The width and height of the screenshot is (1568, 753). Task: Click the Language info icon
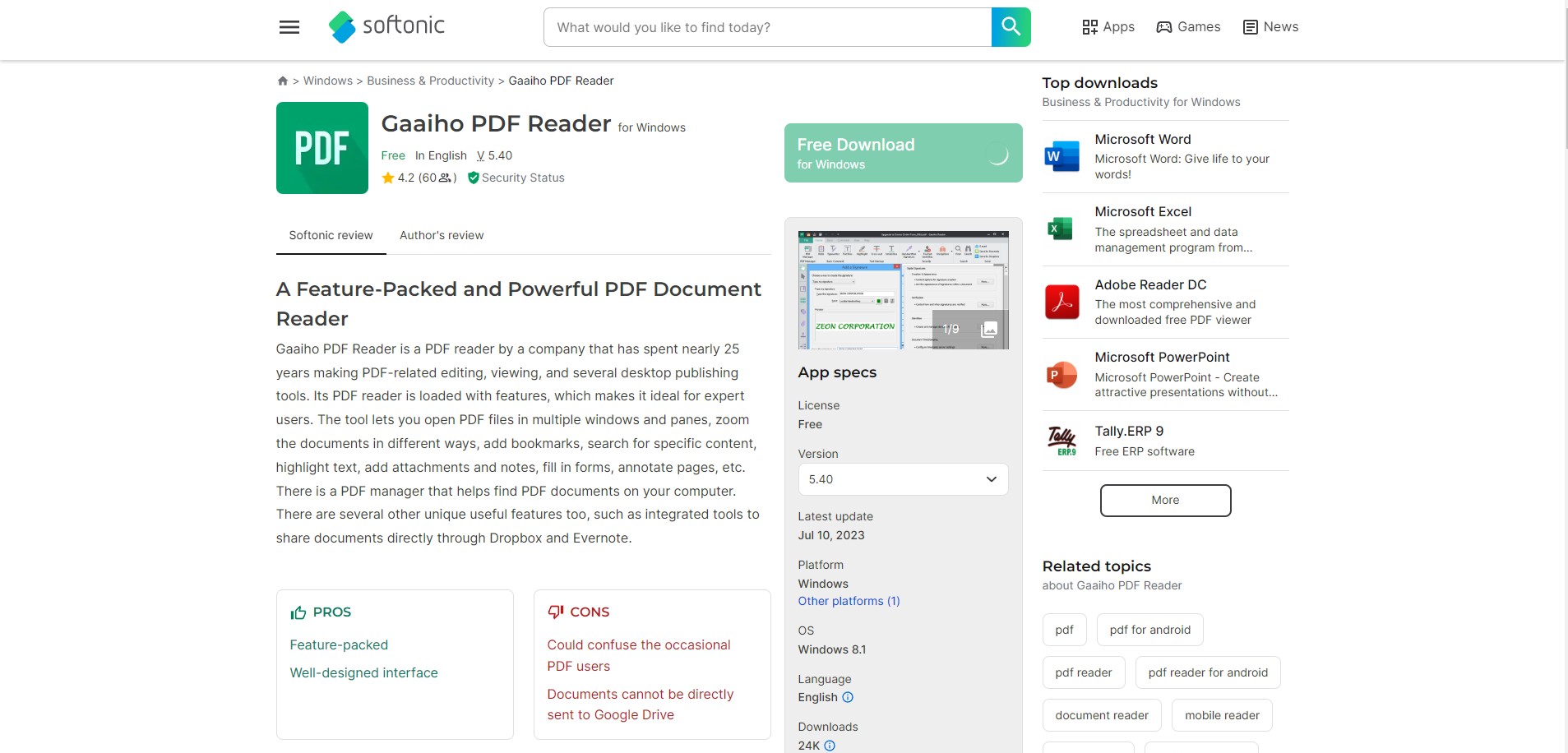[848, 697]
